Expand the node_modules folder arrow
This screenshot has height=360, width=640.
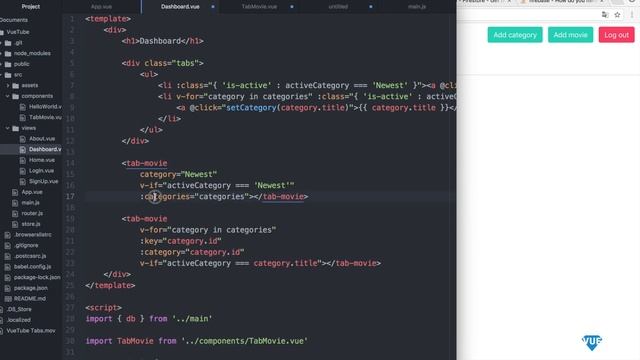coord(1,53)
